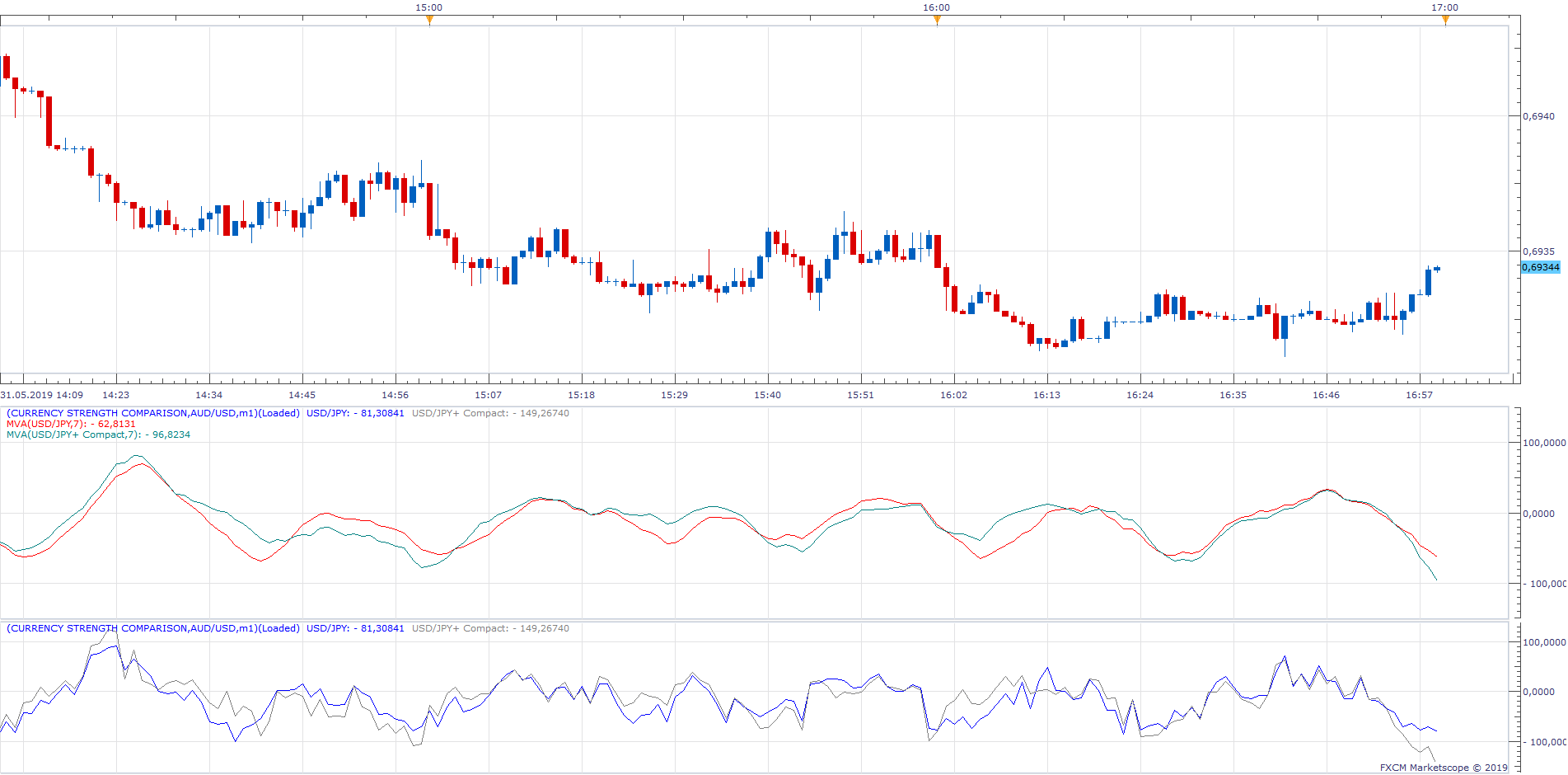The width and height of the screenshot is (1568, 775).
Task: Click 100,0000 scale value in MVA panel
Action: click(x=1544, y=443)
